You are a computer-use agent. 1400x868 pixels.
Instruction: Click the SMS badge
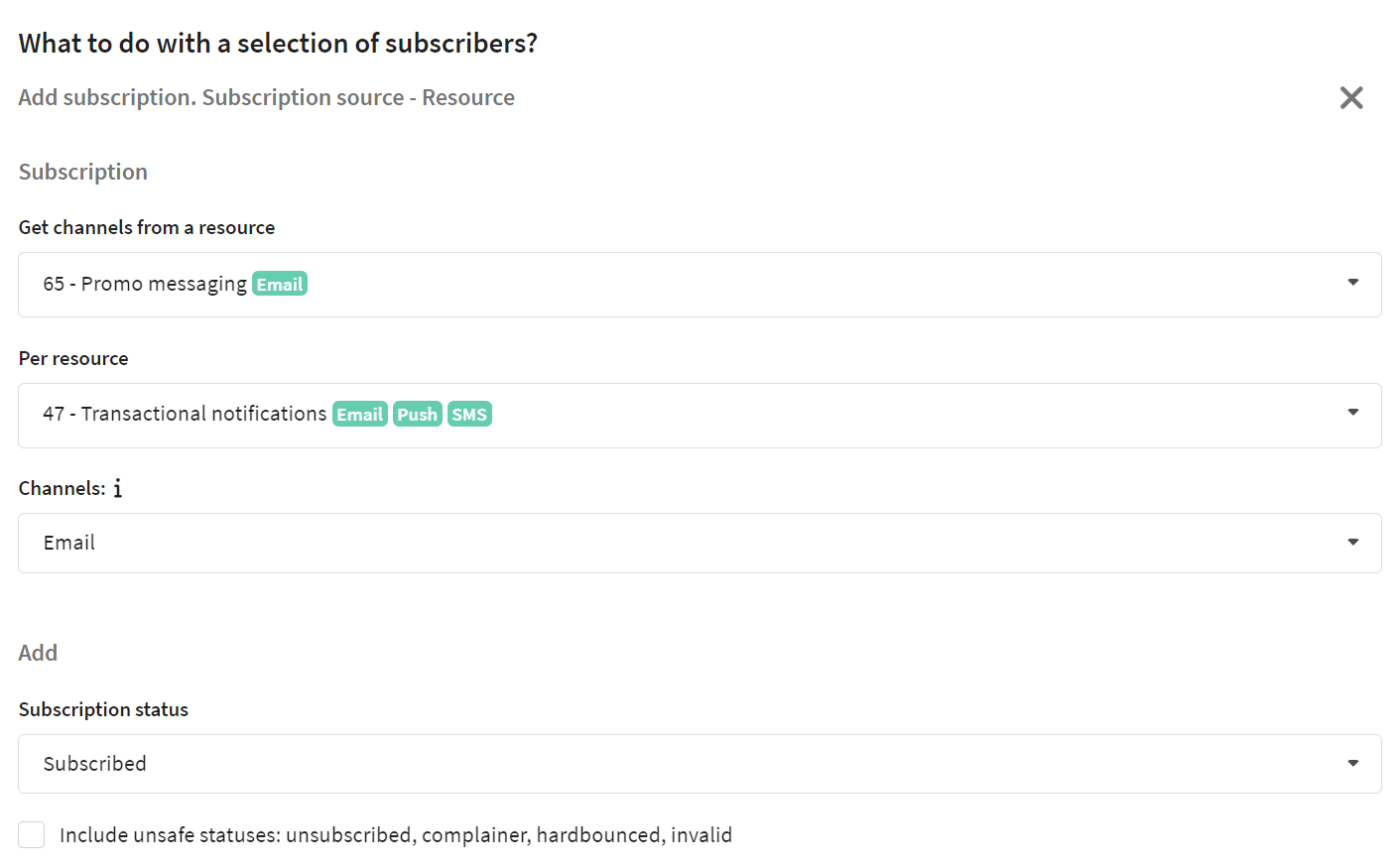click(x=469, y=414)
